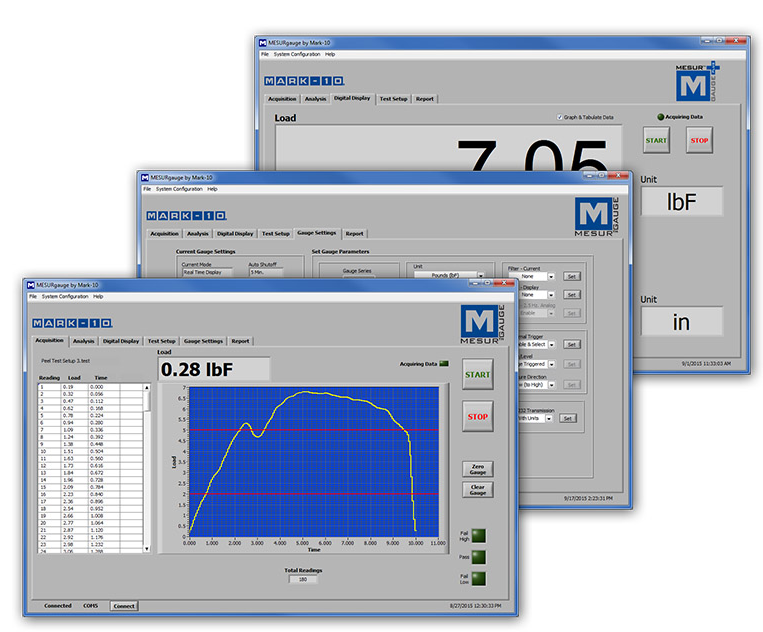
Task: Open the Auto Shutoff 5 Min. field
Action: (x=265, y=271)
